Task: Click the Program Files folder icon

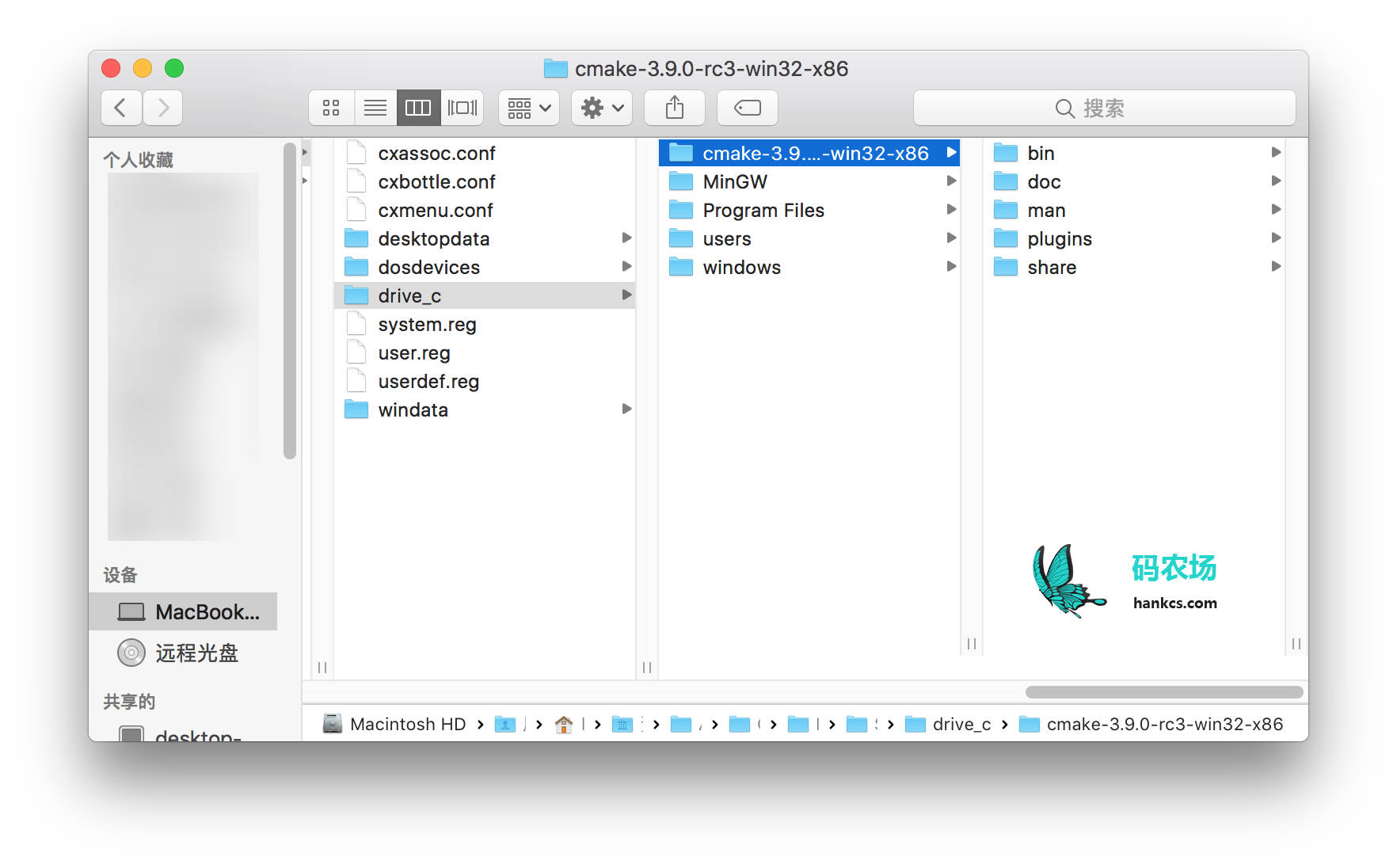Action: pos(681,210)
